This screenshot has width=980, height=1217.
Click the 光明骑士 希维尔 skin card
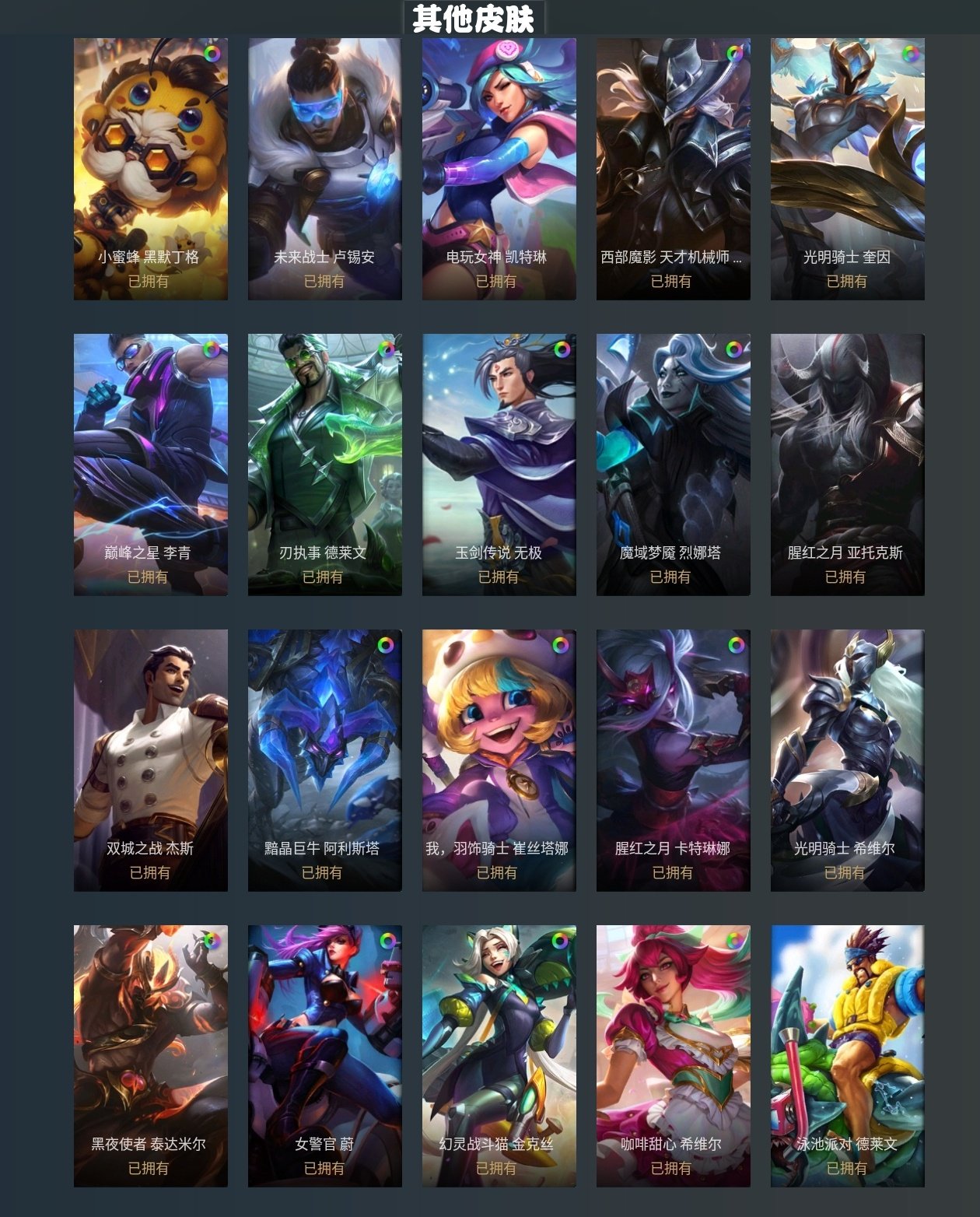tap(848, 760)
